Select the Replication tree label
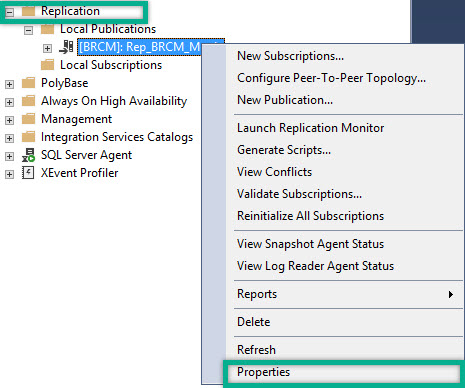 70,11
